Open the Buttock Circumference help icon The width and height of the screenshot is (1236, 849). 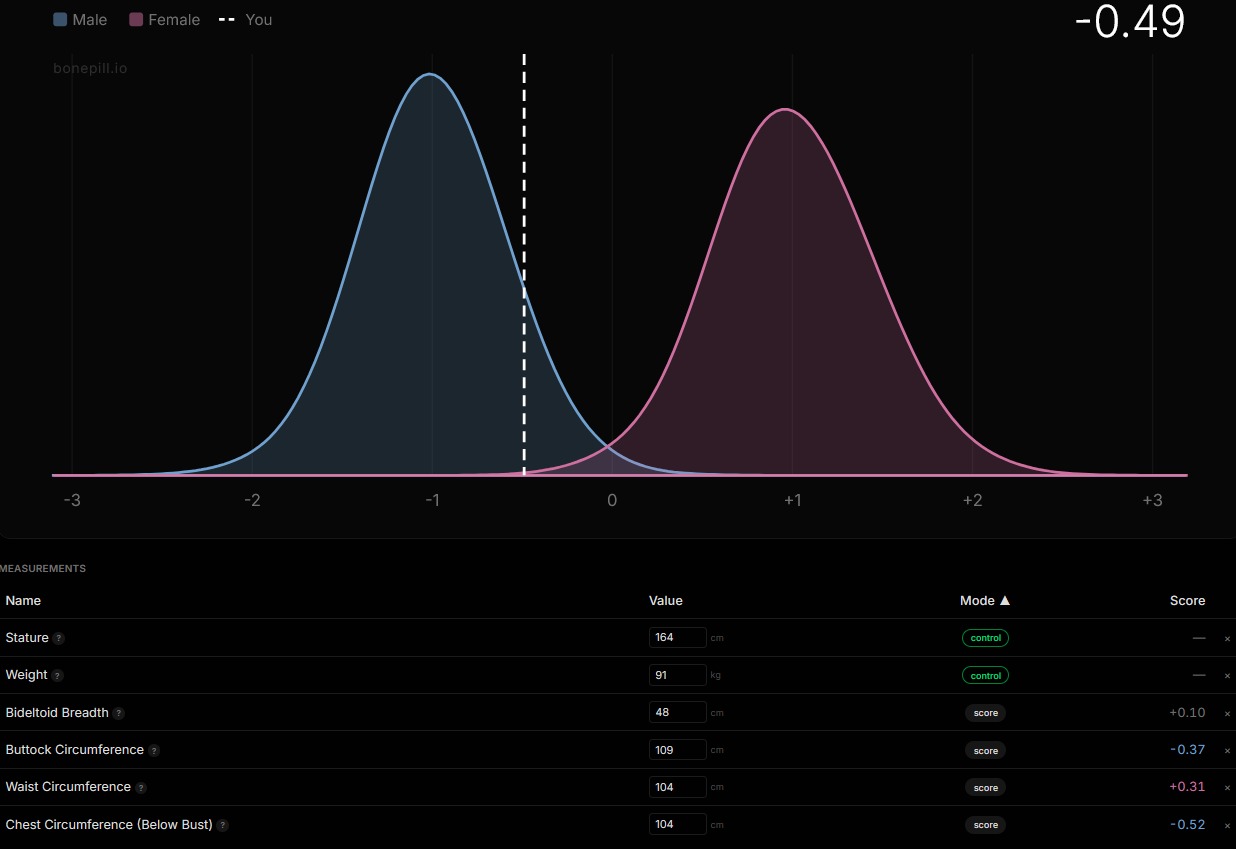click(x=154, y=750)
